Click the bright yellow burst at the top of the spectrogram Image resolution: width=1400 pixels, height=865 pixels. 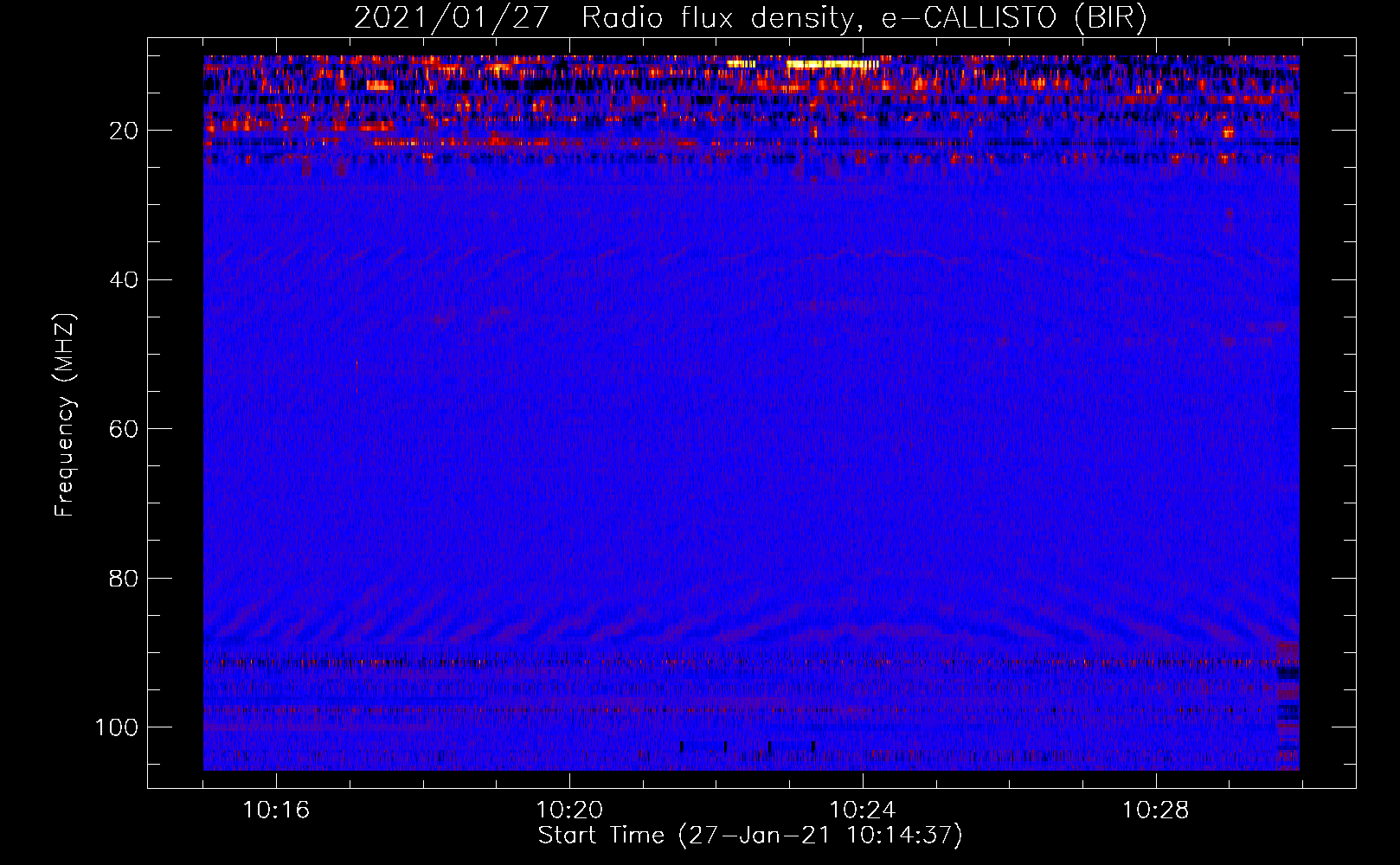(832, 63)
